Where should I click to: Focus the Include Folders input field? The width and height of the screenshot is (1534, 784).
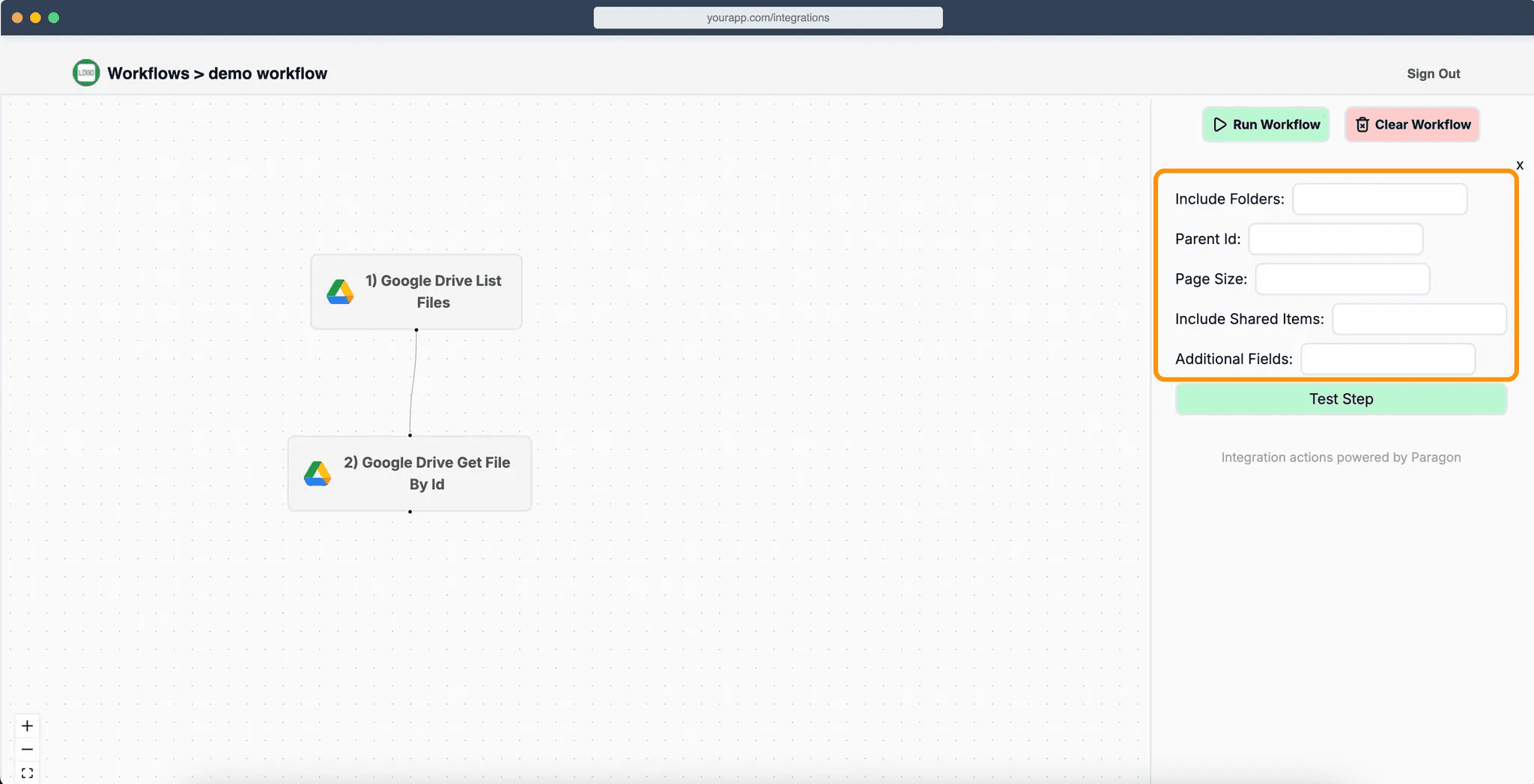click(1379, 199)
